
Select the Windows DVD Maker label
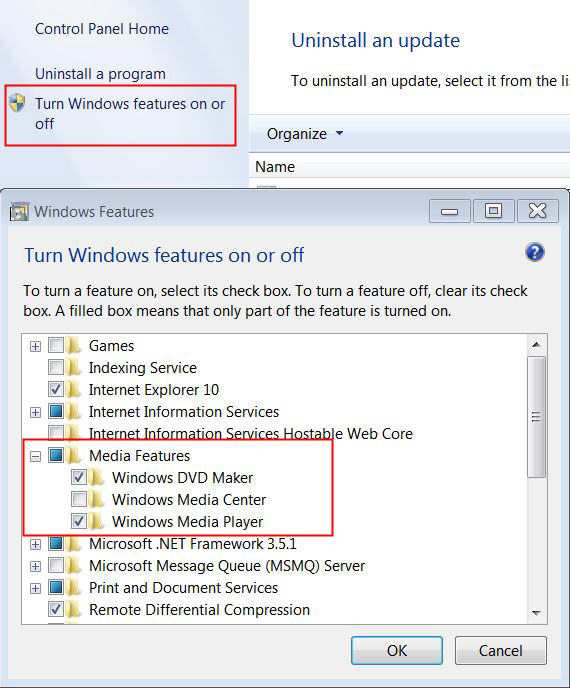(183, 477)
